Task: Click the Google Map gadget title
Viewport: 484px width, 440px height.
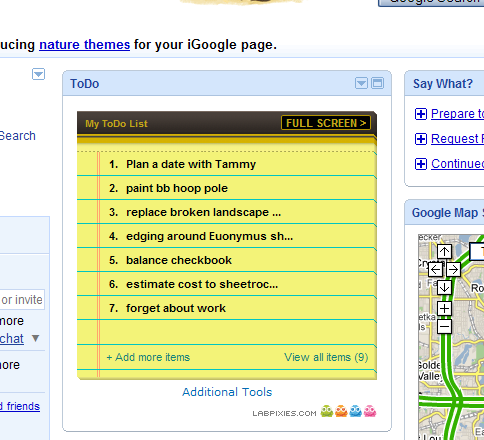Action: [447, 213]
